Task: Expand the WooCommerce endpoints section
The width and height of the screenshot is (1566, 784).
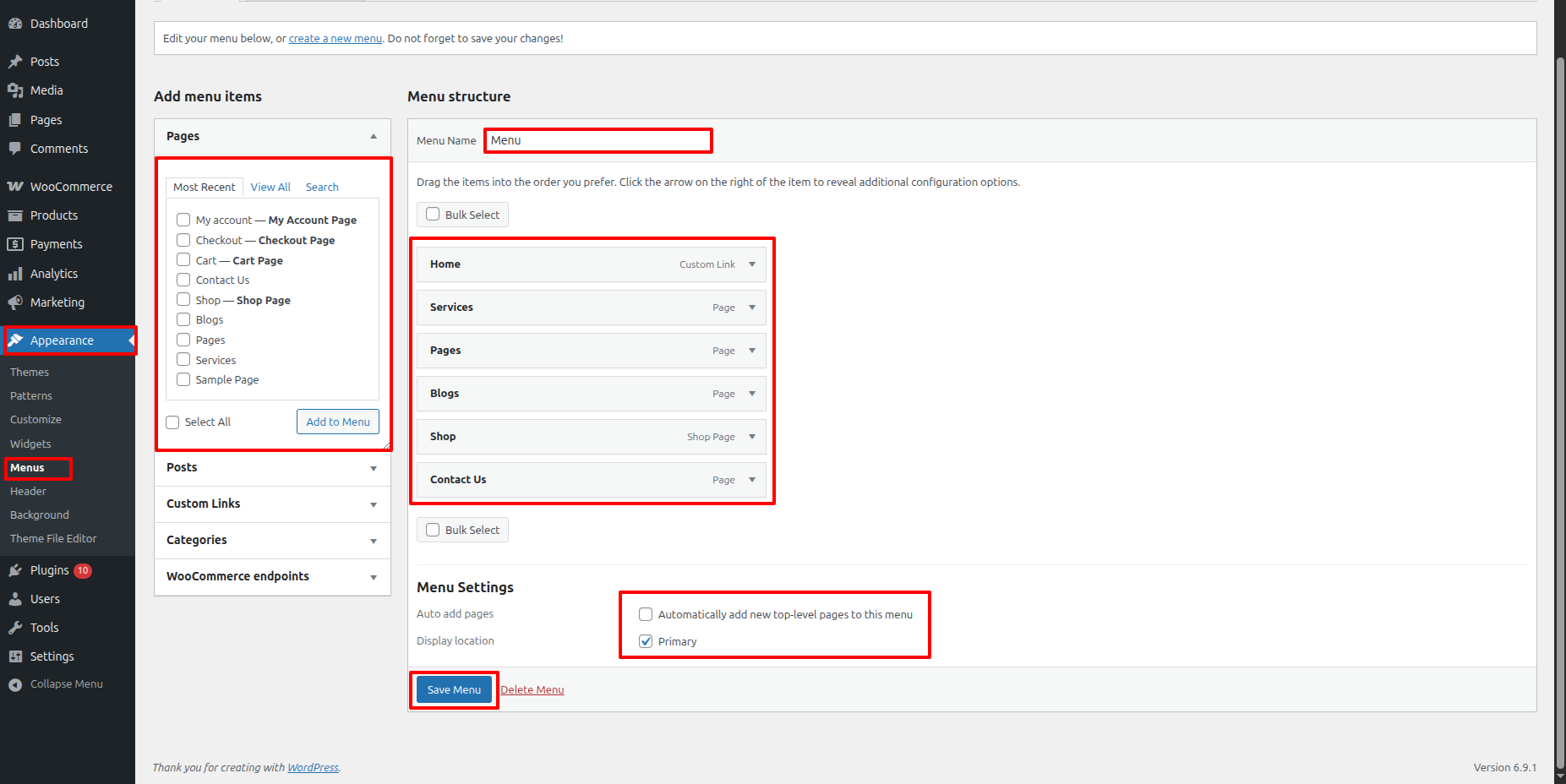Action: coord(373,577)
